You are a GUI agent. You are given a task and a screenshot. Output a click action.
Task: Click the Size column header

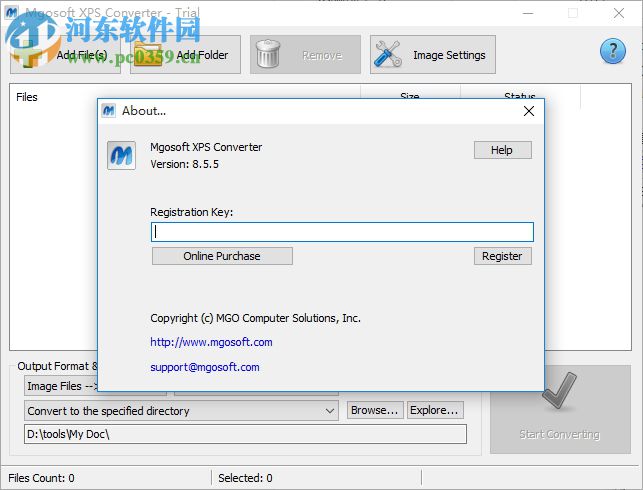(x=409, y=94)
